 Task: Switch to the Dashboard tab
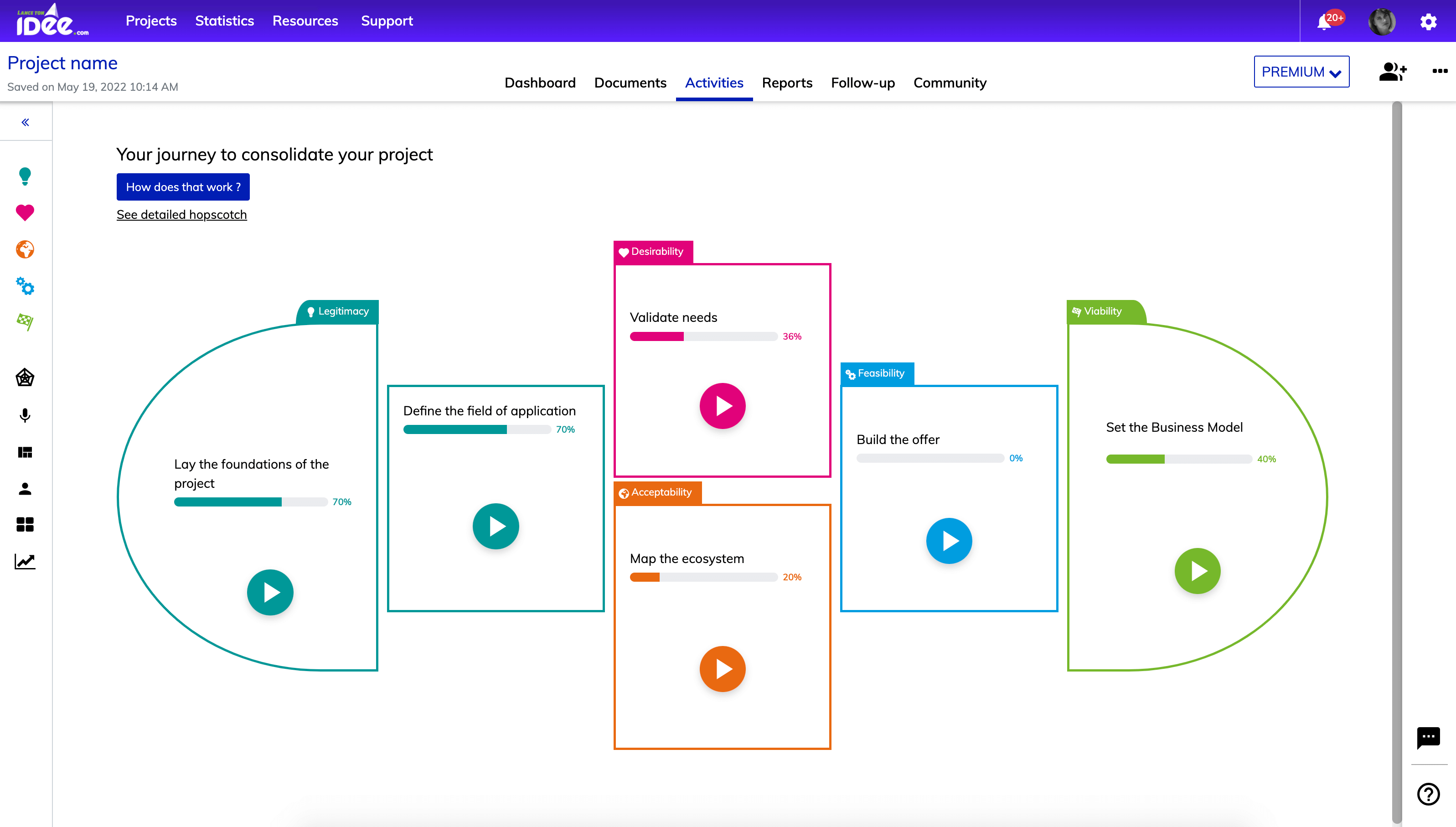tap(540, 82)
